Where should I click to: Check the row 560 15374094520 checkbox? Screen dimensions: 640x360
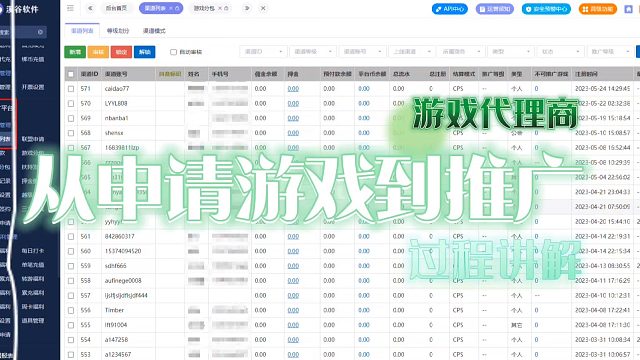click(71, 251)
